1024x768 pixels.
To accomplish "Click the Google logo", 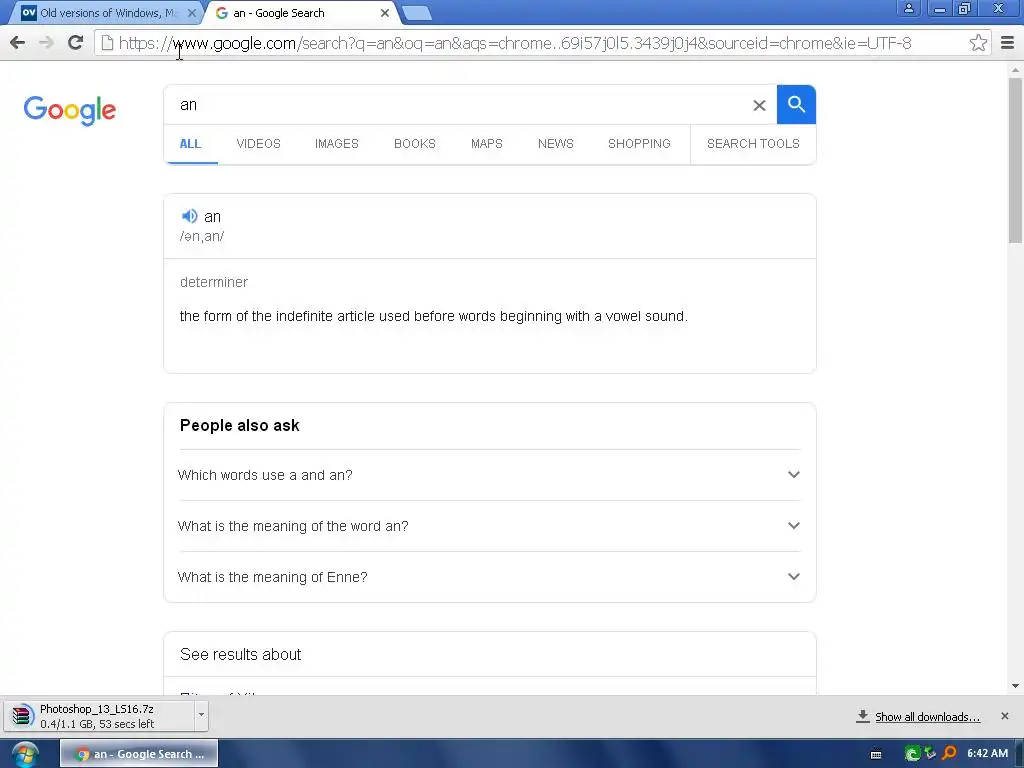I will (x=70, y=110).
